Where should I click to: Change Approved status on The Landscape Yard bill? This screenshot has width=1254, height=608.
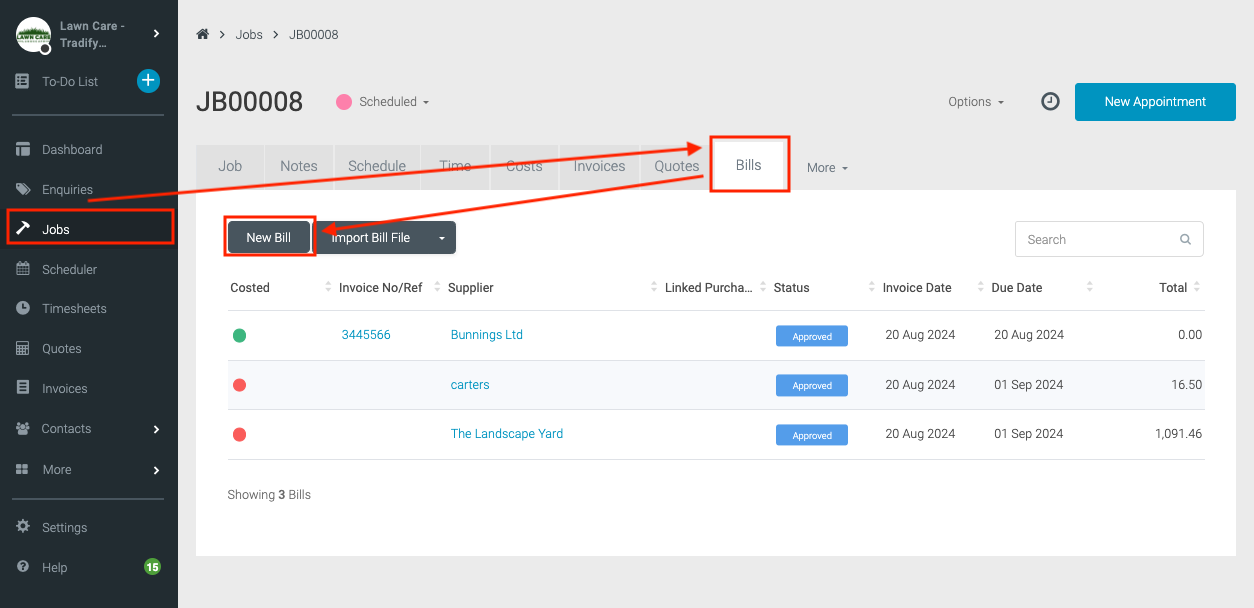tap(811, 434)
